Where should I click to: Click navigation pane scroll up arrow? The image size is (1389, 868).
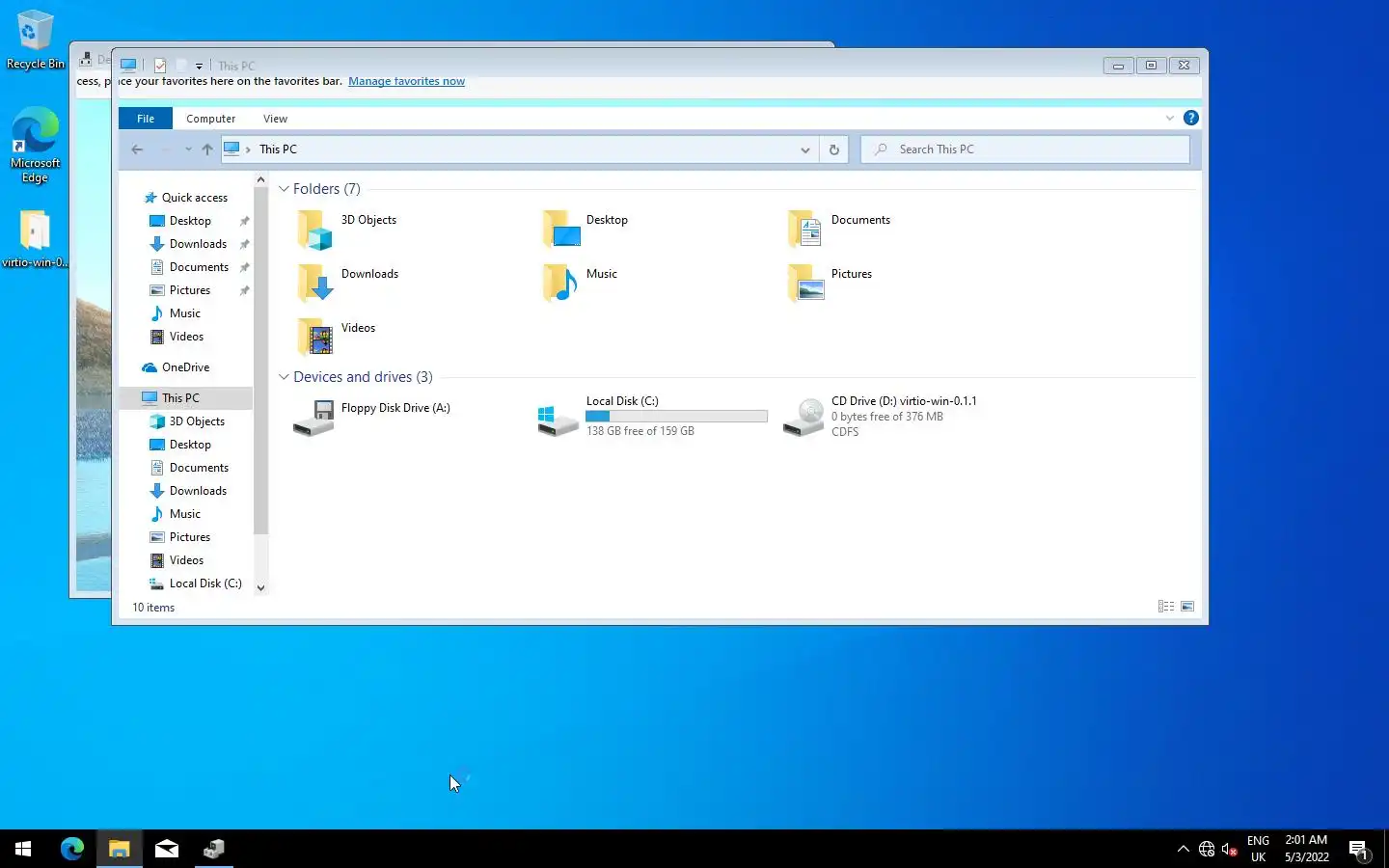click(x=260, y=179)
